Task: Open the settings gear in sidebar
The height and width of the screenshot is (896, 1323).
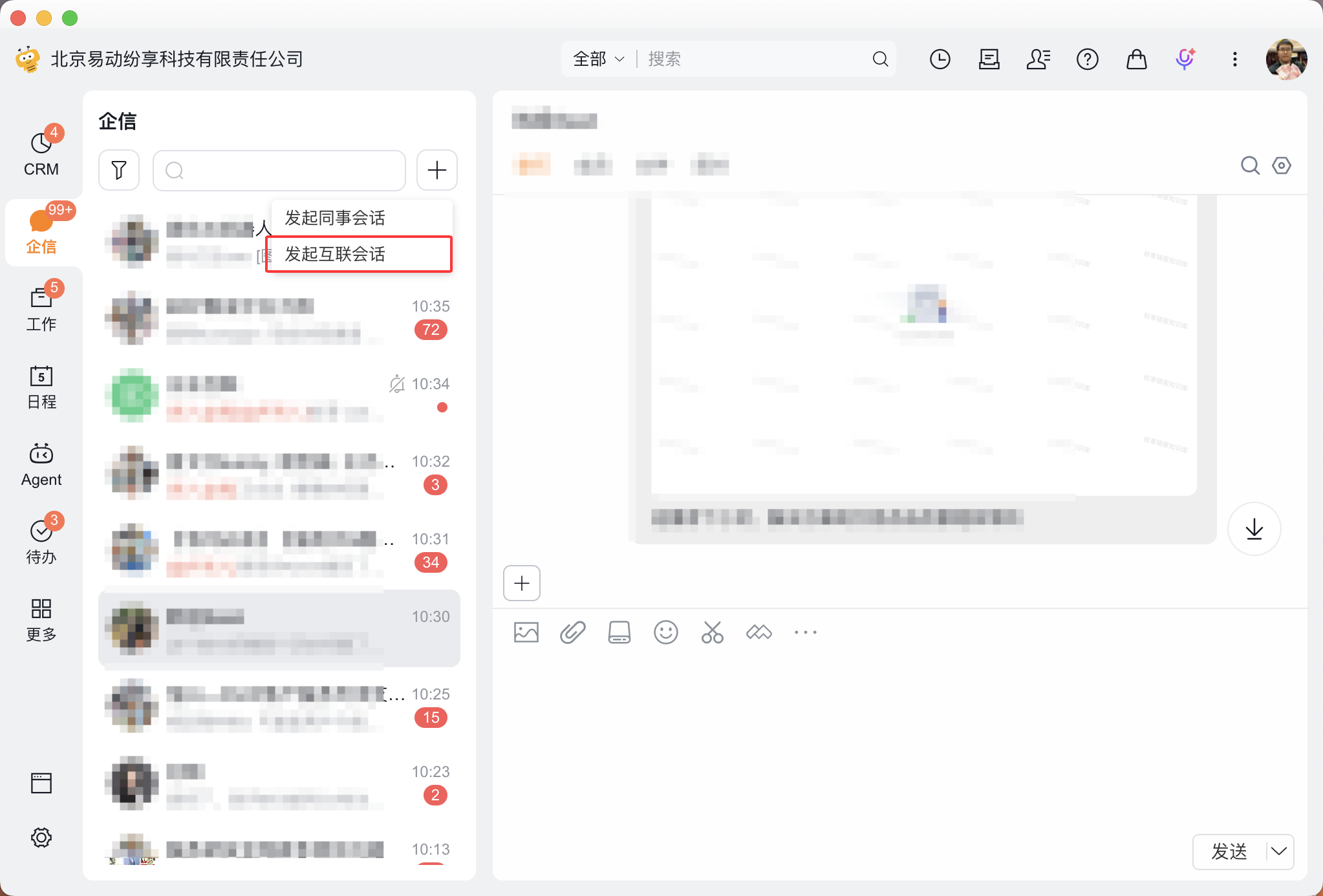Action: [41, 837]
